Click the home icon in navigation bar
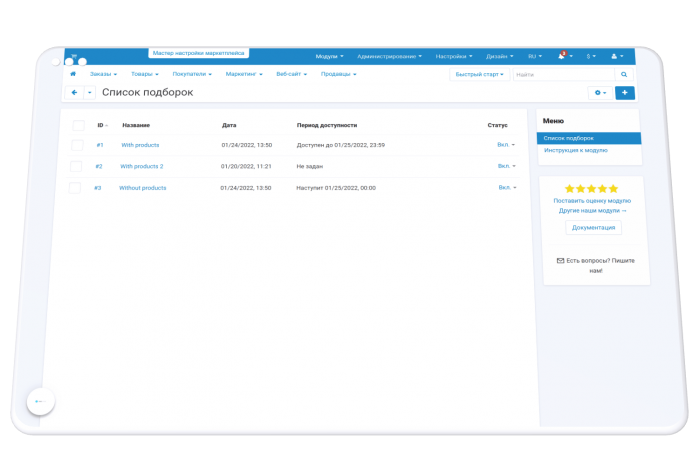The width and height of the screenshot is (700, 466). coord(73,74)
